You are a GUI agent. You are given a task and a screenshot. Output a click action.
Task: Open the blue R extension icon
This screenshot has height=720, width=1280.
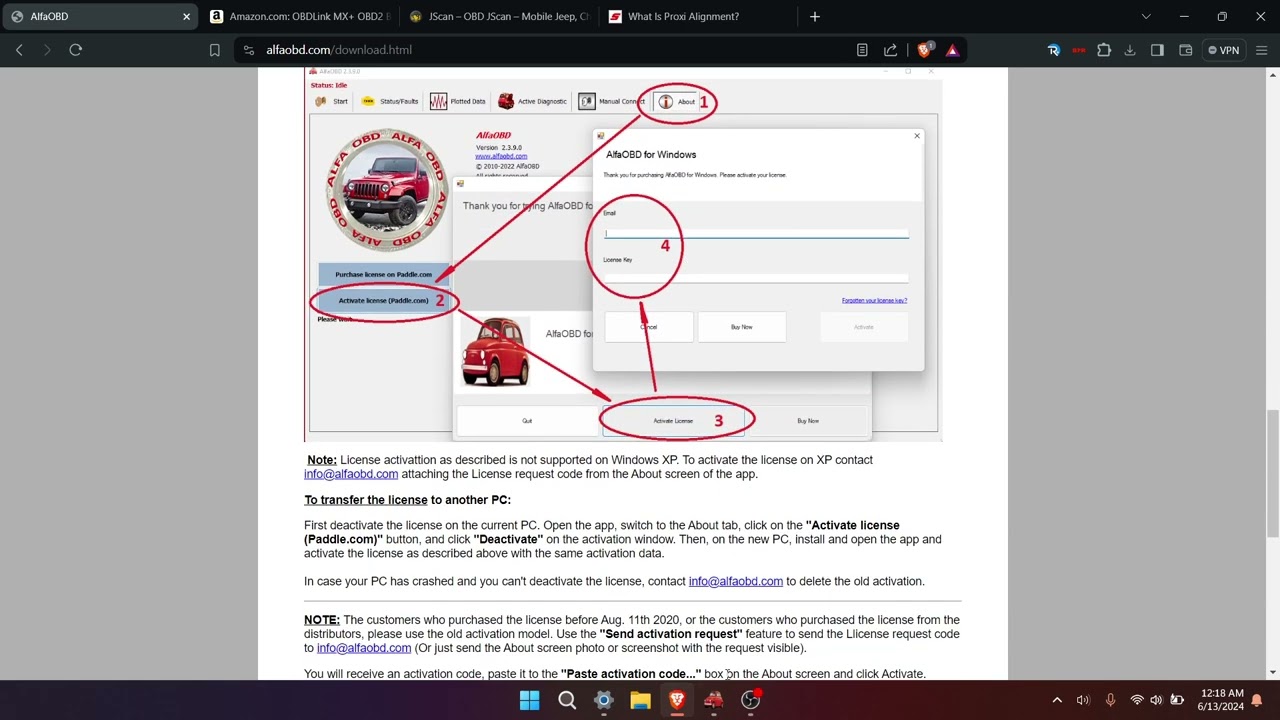click(x=1053, y=50)
